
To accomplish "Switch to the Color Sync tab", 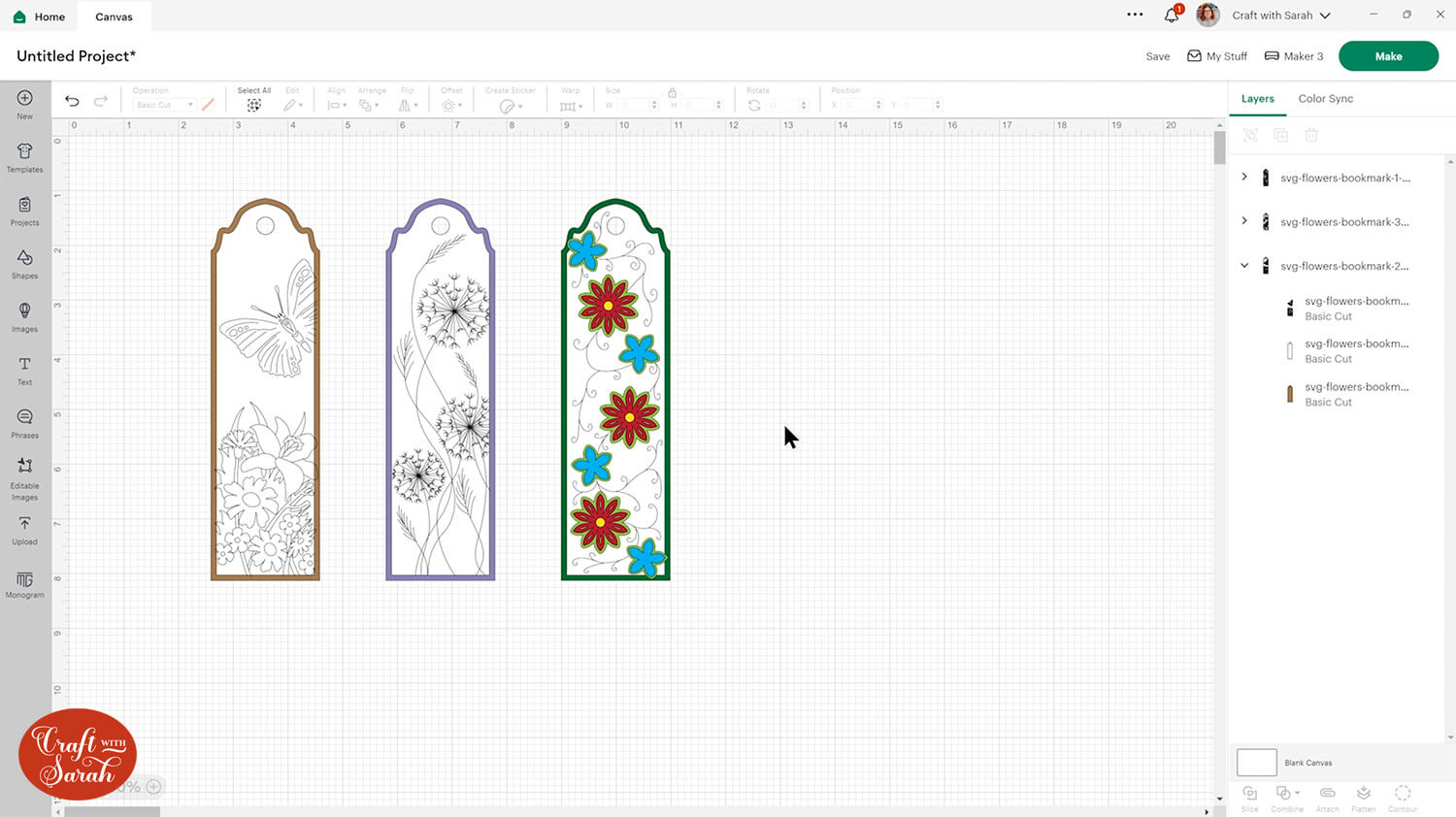I will 1326,99.
